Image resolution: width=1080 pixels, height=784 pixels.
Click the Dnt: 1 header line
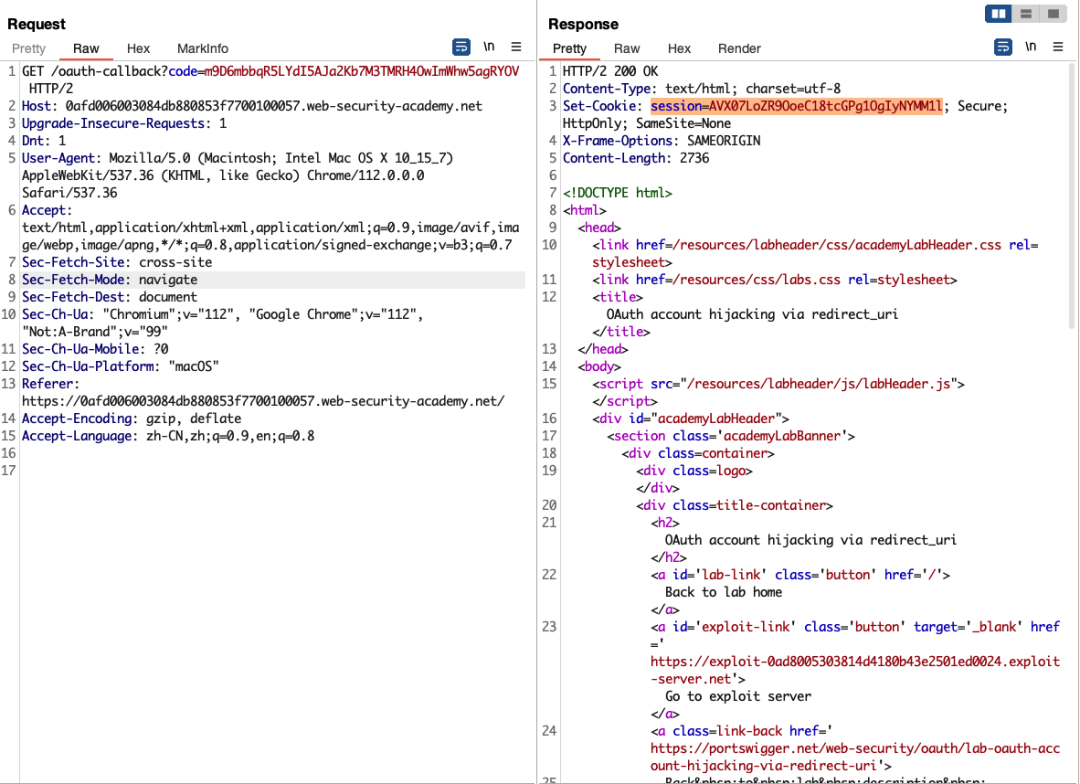44,141
